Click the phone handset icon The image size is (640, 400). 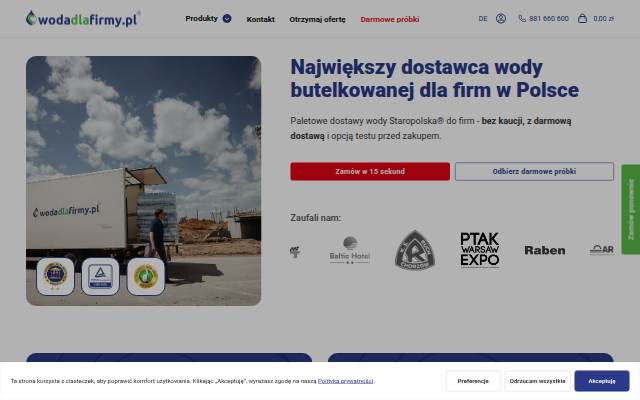click(522, 18)
